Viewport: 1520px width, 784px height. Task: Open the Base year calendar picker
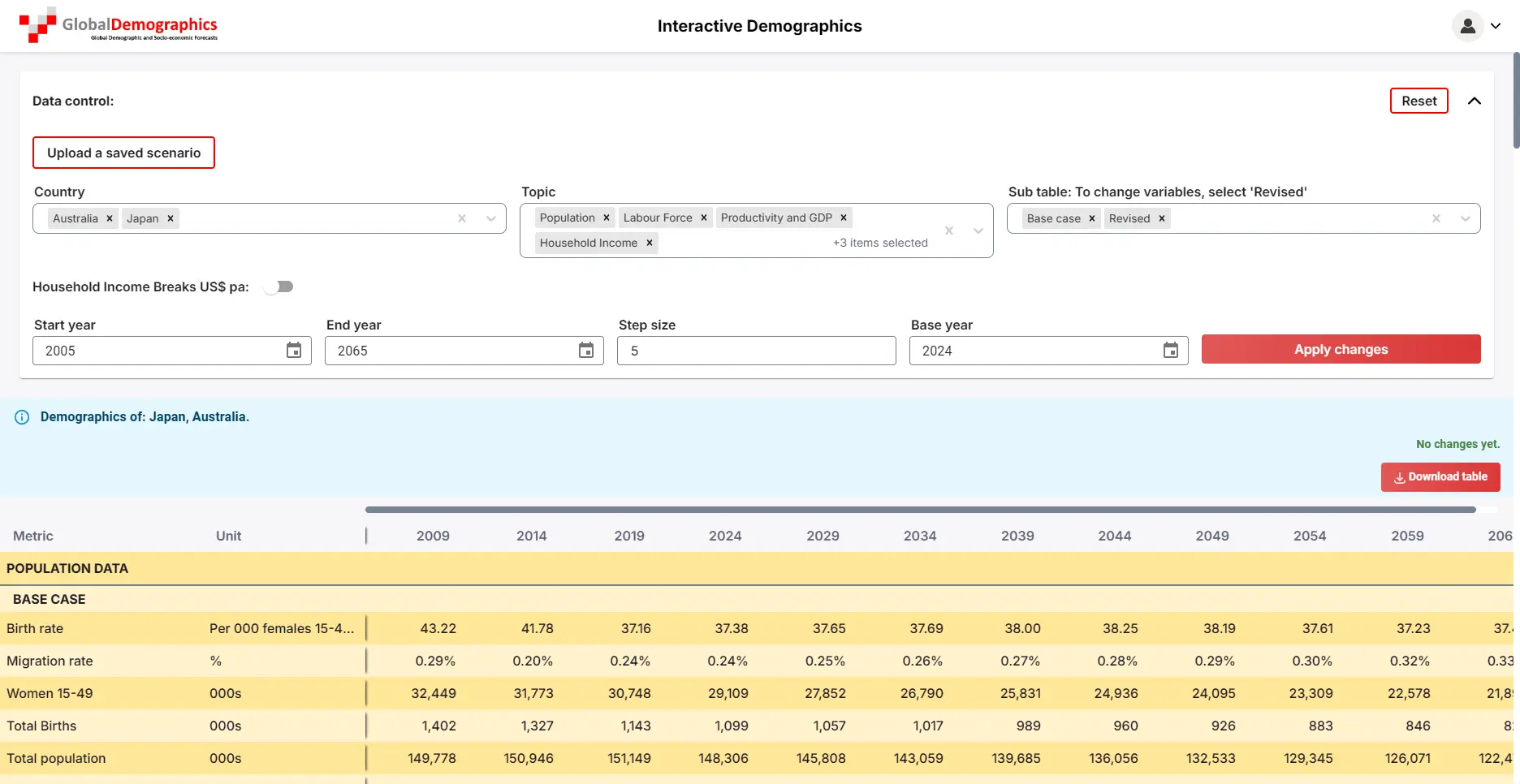(x=1171, y=351)
